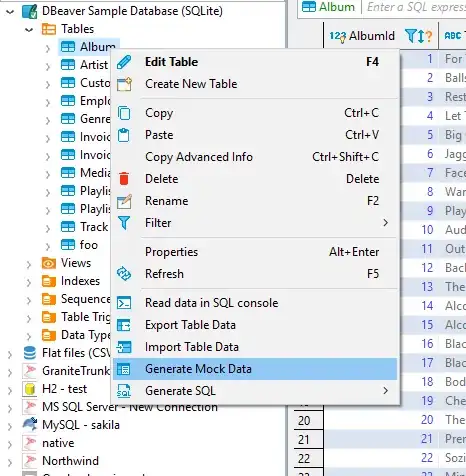Collapse the Tables folder node
This screenshot has height=476, width=466.
point(29,30)
